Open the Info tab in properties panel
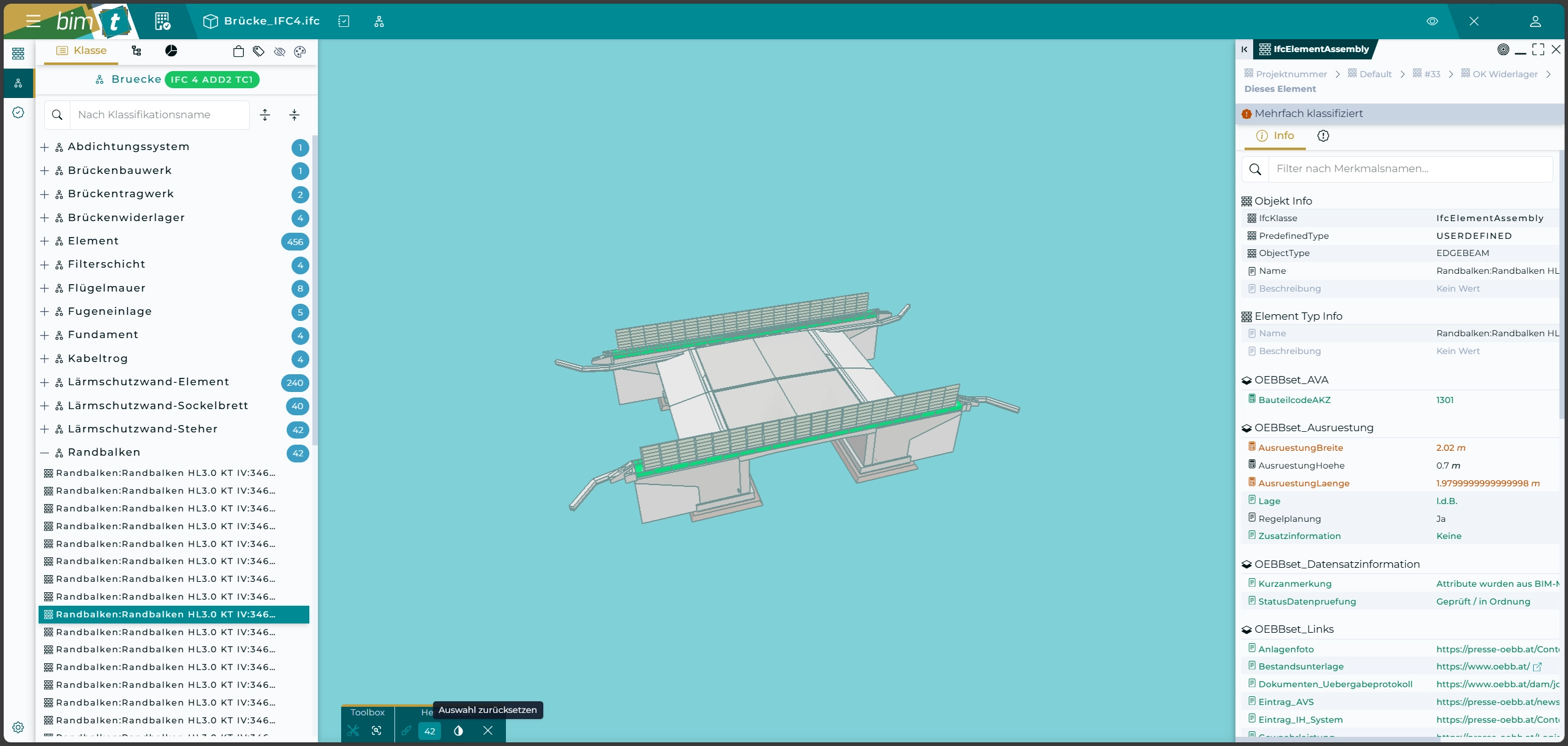Screen dimensions: 1568x746 point(1275,135)
